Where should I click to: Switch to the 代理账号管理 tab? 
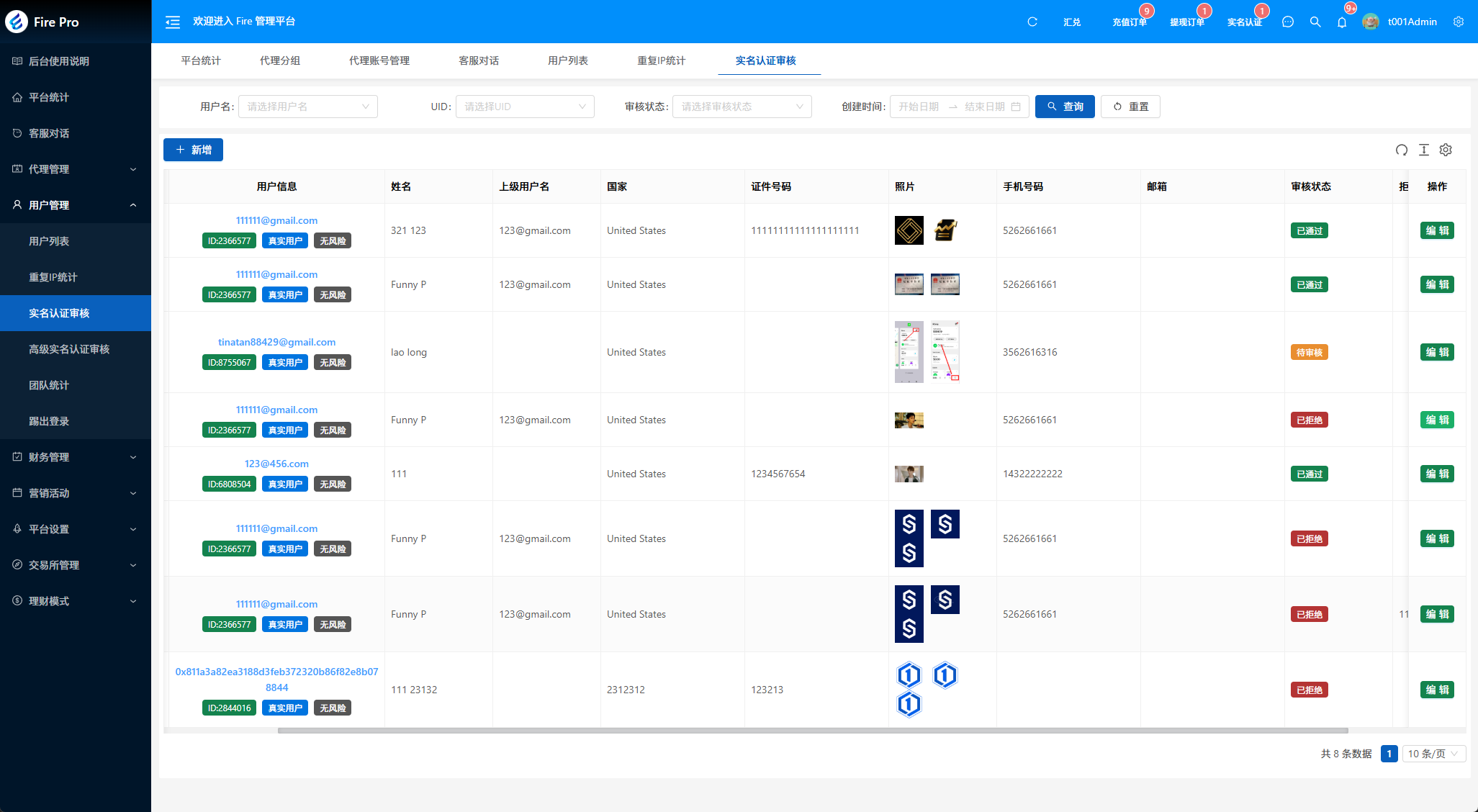coord(379,60)
